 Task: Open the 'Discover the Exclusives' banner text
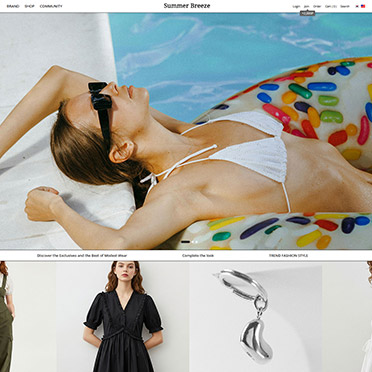tap(82, 256)
